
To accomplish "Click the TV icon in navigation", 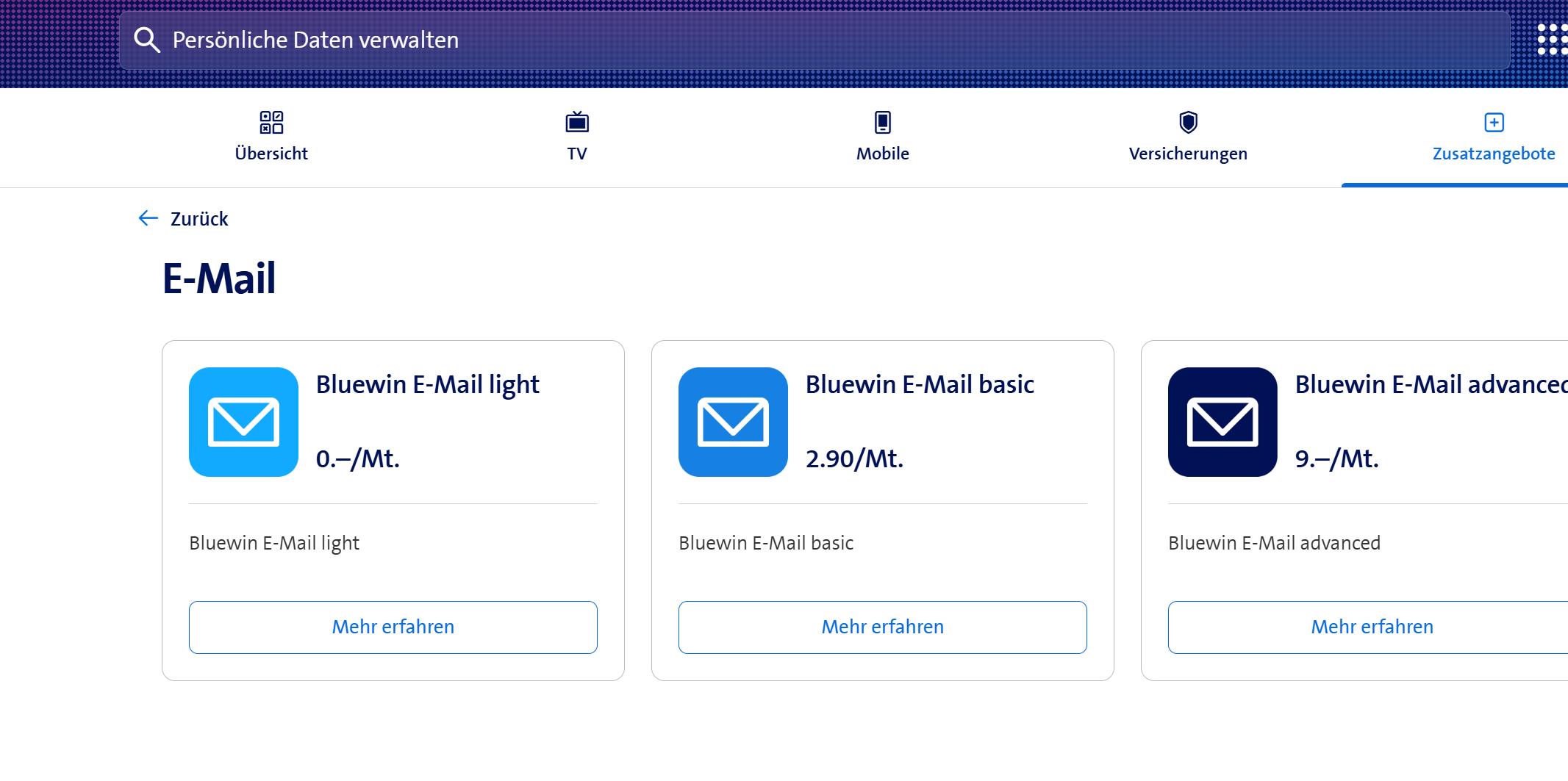I will (577, 122).
